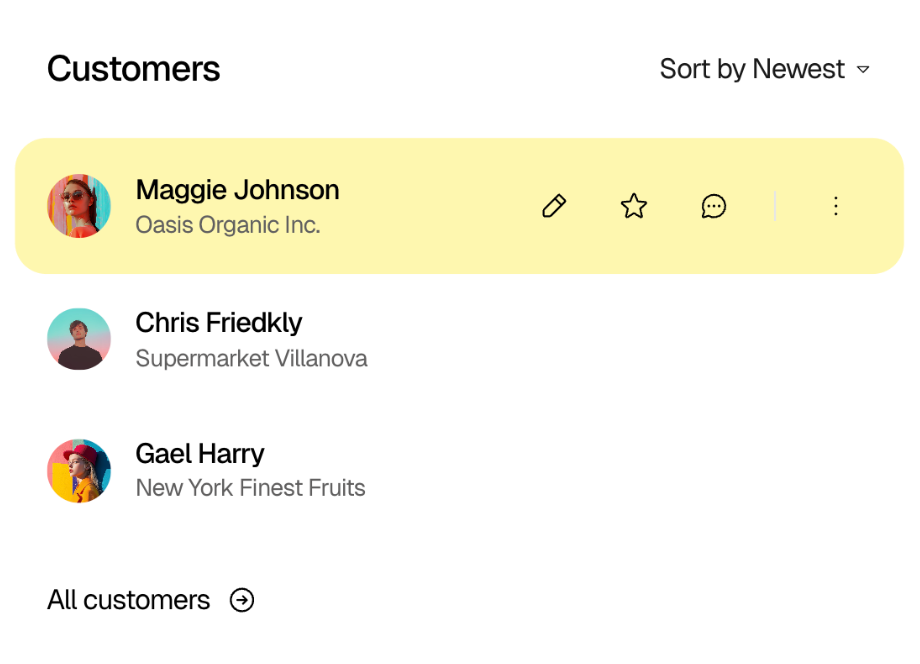Open the Customers section header
The height and width of the screenshot is (664, 920).
[x=133, y=68]
